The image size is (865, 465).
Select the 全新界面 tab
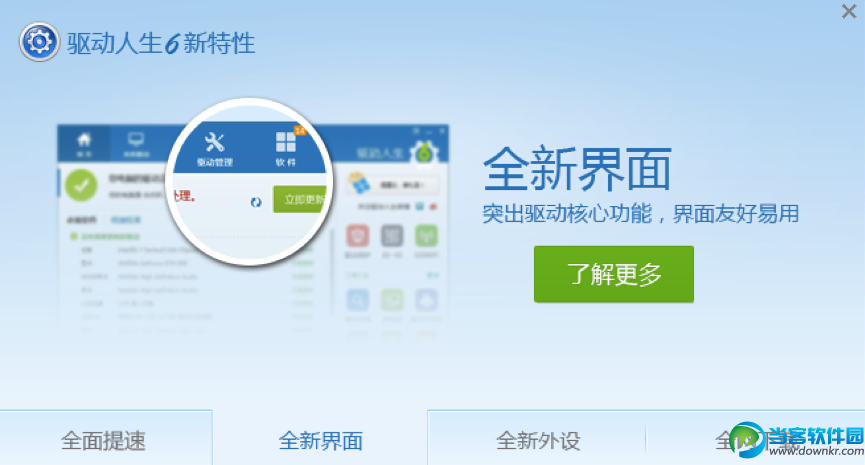321,440
